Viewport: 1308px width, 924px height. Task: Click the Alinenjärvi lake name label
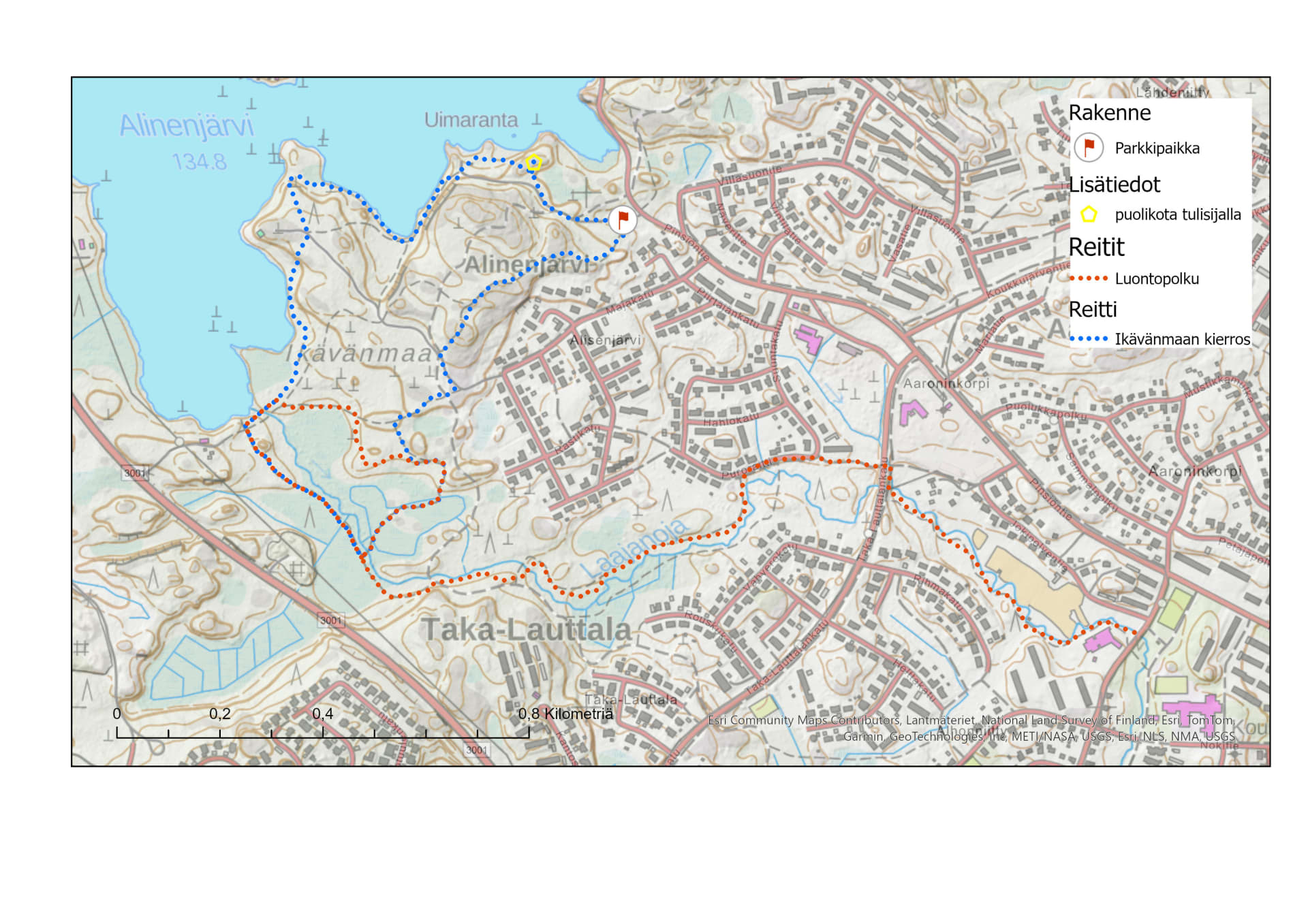(x=186, y=125)
